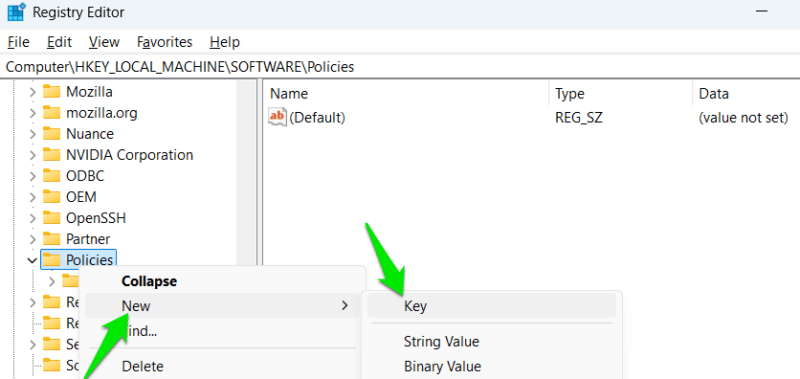The height and width of the screenshot is (379, 800).
Task: Select the NVIDIA Corporation tree entry
Action: point(130,155)
